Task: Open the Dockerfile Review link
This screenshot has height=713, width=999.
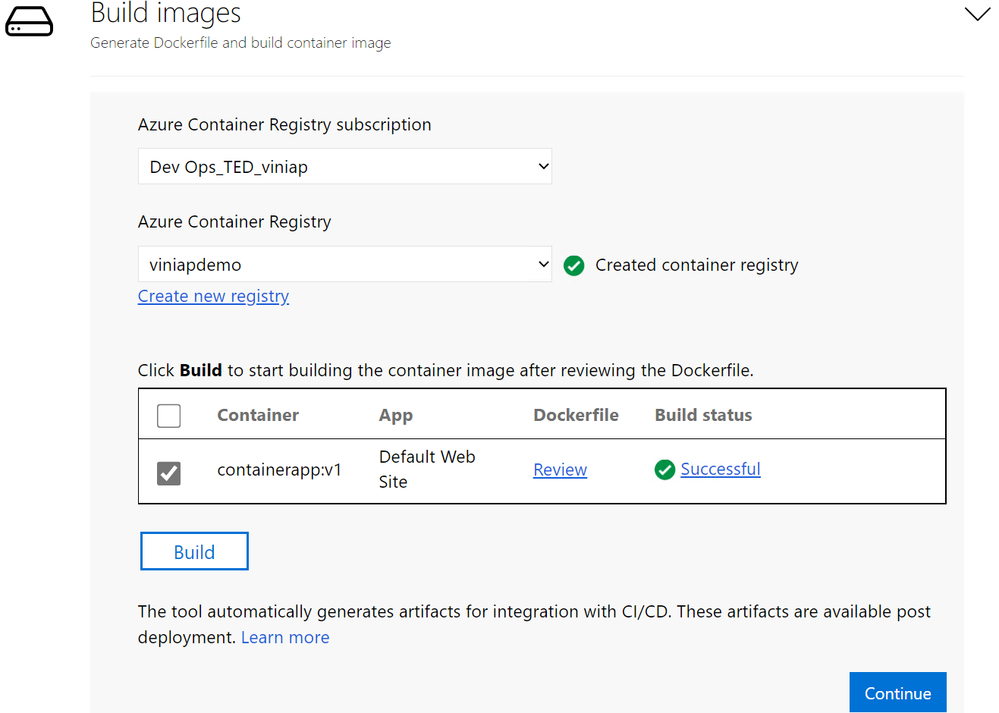Action: [x=560, y=470]
